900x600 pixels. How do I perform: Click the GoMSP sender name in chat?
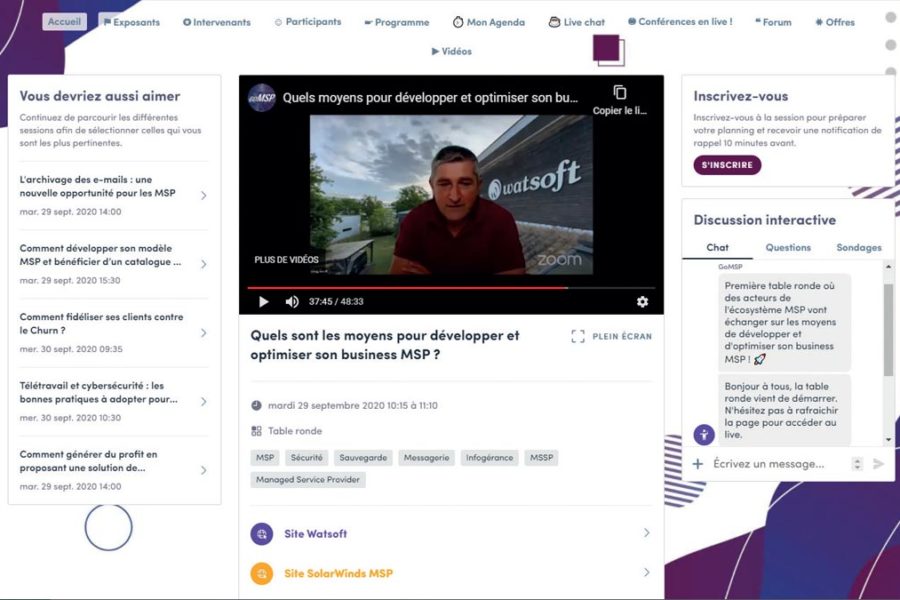(x=730, y=266)
